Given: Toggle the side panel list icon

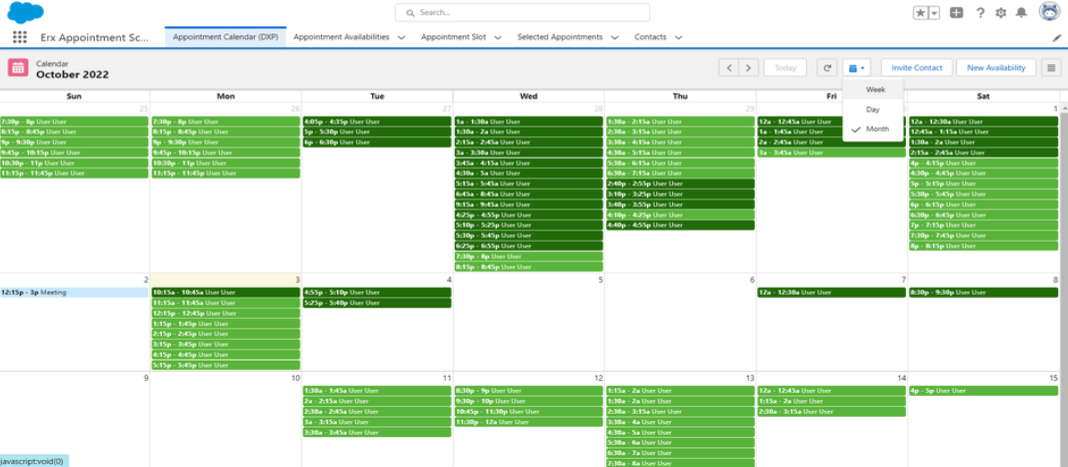Looking at the screenshot, I should tap(1051, 68).
